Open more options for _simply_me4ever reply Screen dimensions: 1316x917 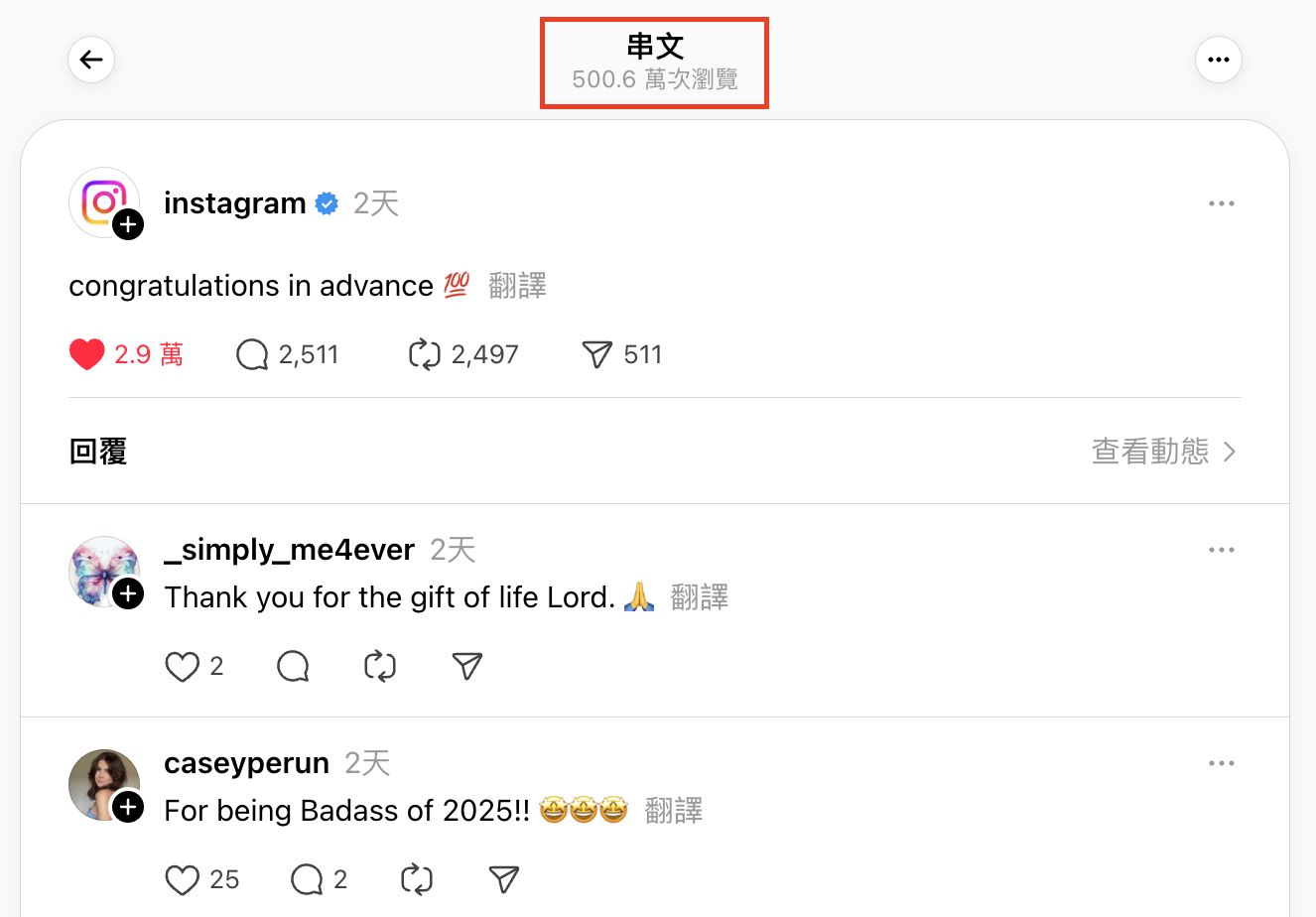(1222, 550)
